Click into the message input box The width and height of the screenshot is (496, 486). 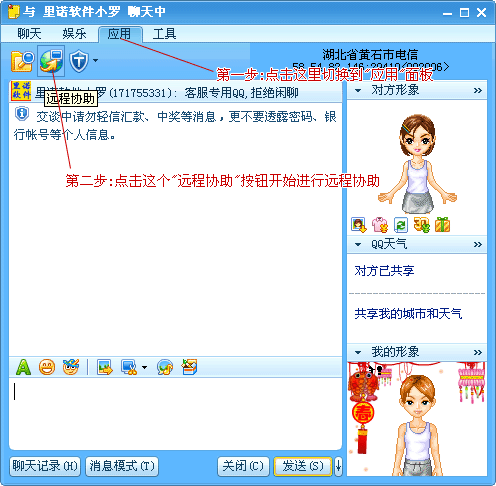click(x=175, y=413)
